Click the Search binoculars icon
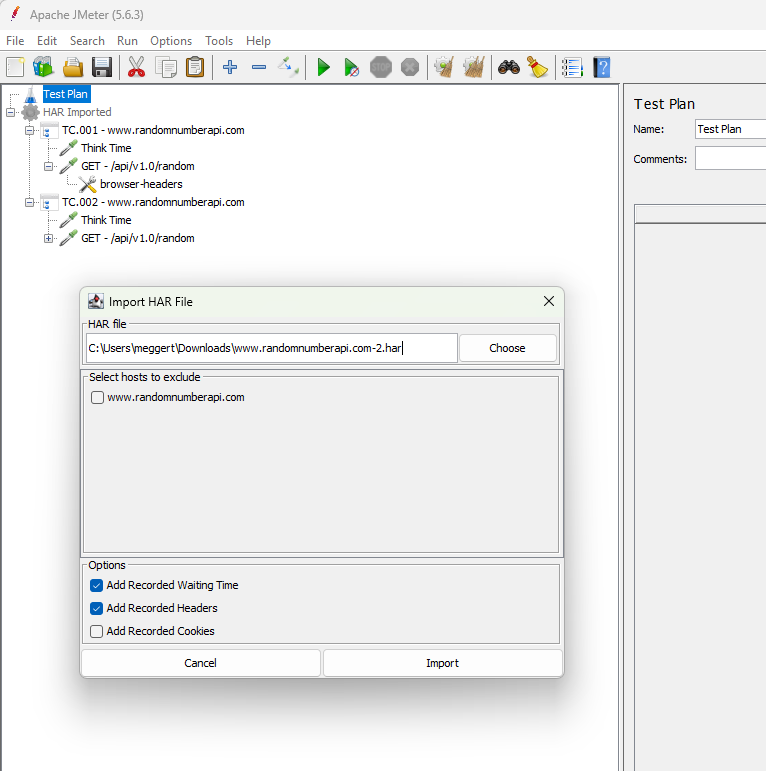Image resolution: width=766 pixels, height=771 pixels. [x=508, y=67]
